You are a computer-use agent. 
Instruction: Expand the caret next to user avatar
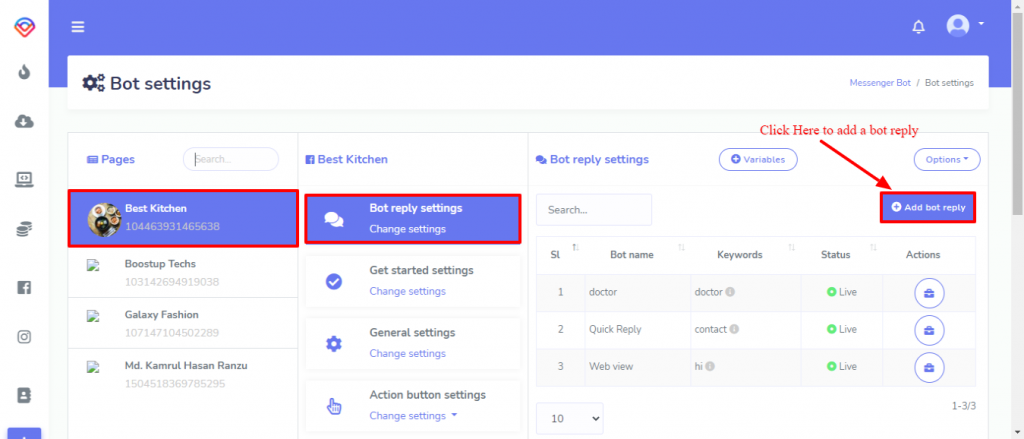tap(980, 24)
